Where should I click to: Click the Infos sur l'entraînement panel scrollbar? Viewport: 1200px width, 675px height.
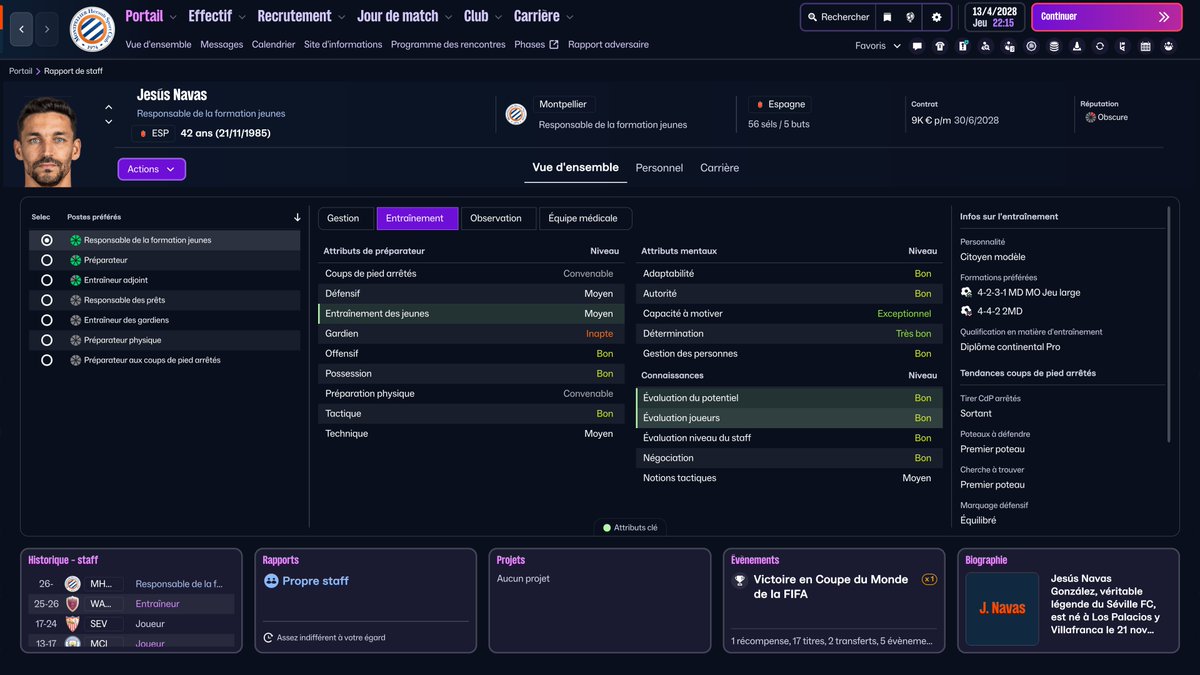point(1167,322)
